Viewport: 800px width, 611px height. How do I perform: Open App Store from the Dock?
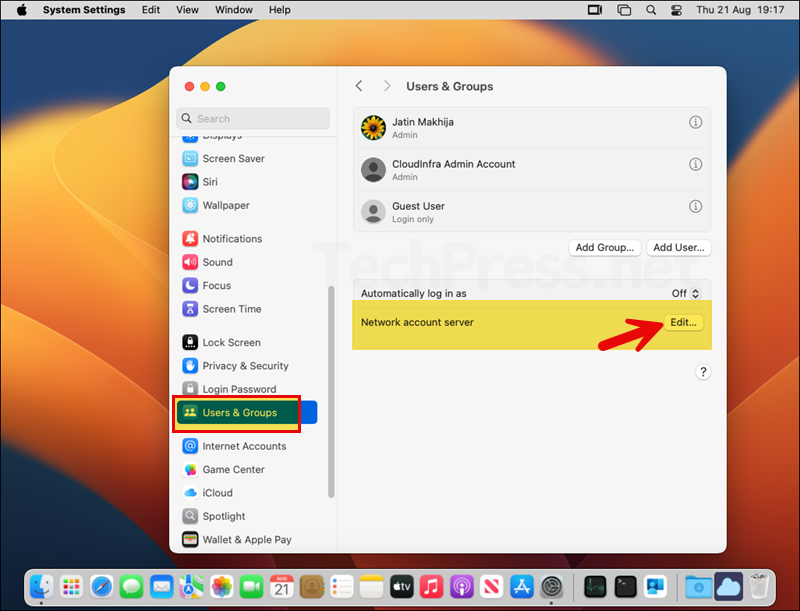[521, 587]
